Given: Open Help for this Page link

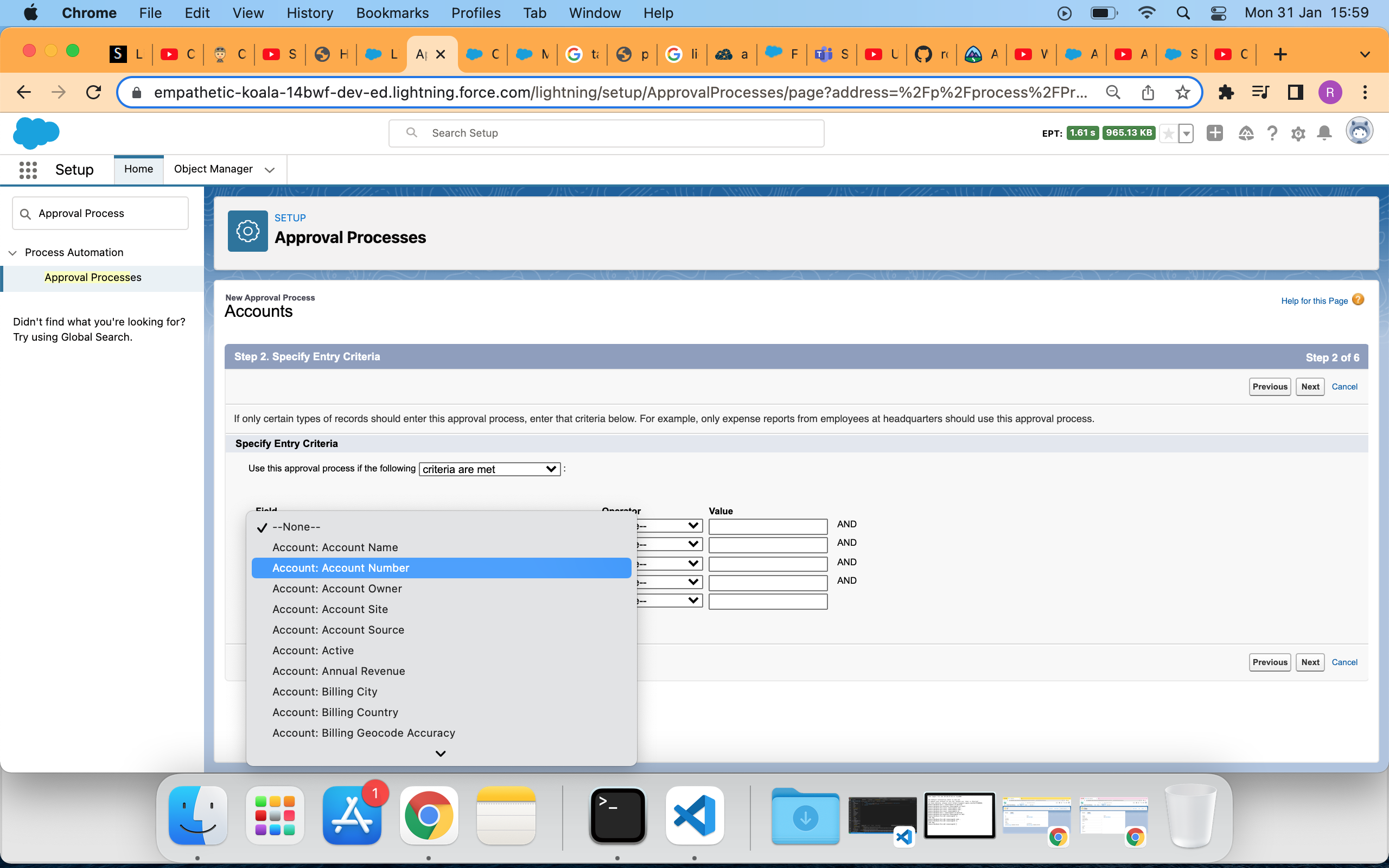Looking at the screenshot, I should [1314, 301].
